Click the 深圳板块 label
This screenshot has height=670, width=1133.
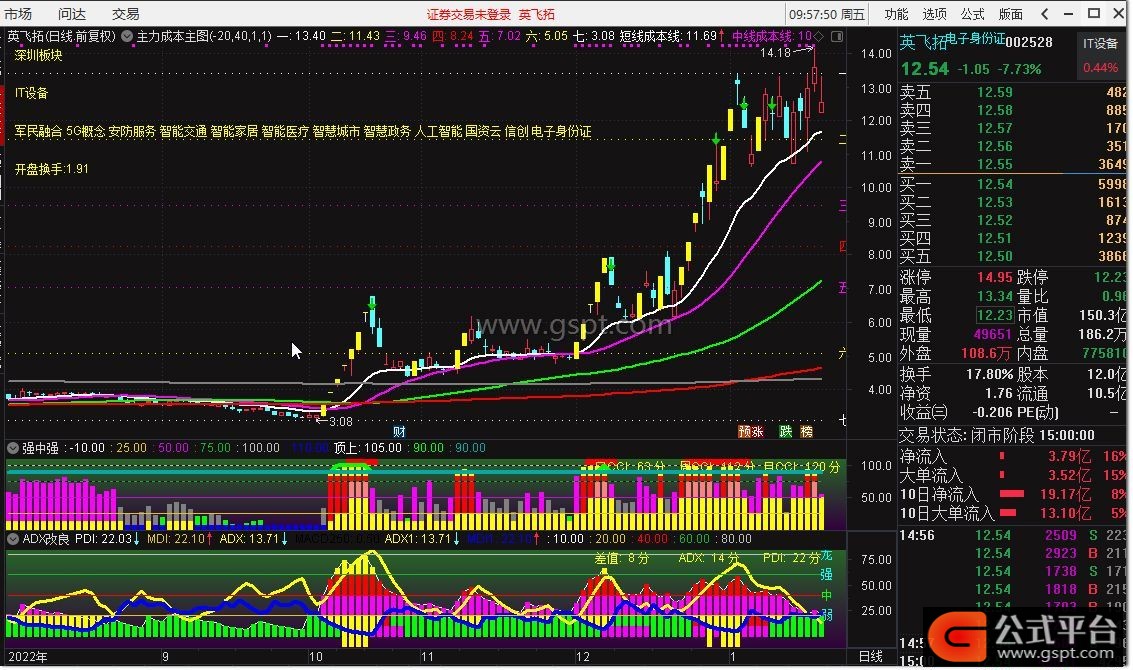[39, 55]
